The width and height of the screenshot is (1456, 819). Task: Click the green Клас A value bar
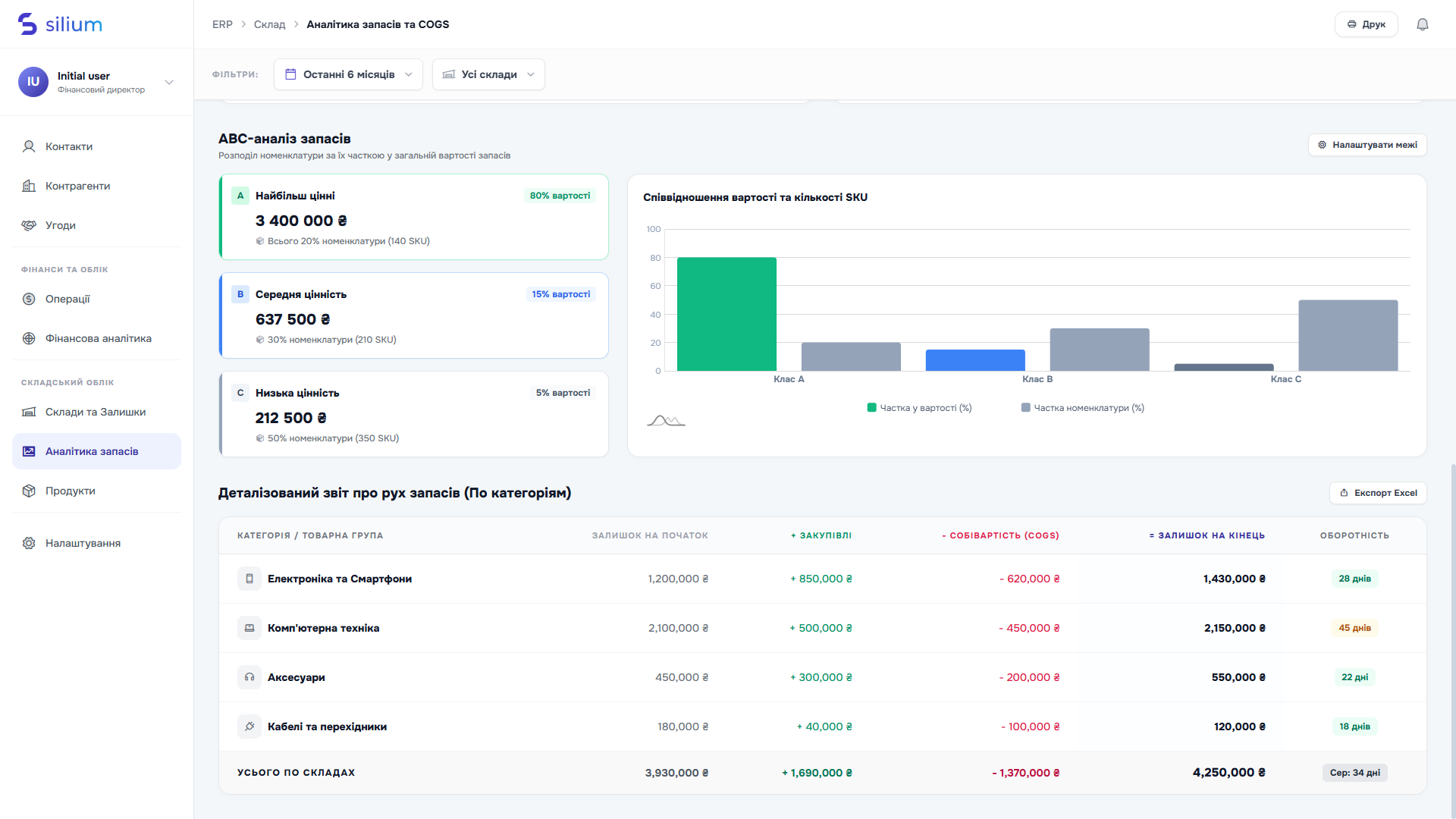(726, 314)
